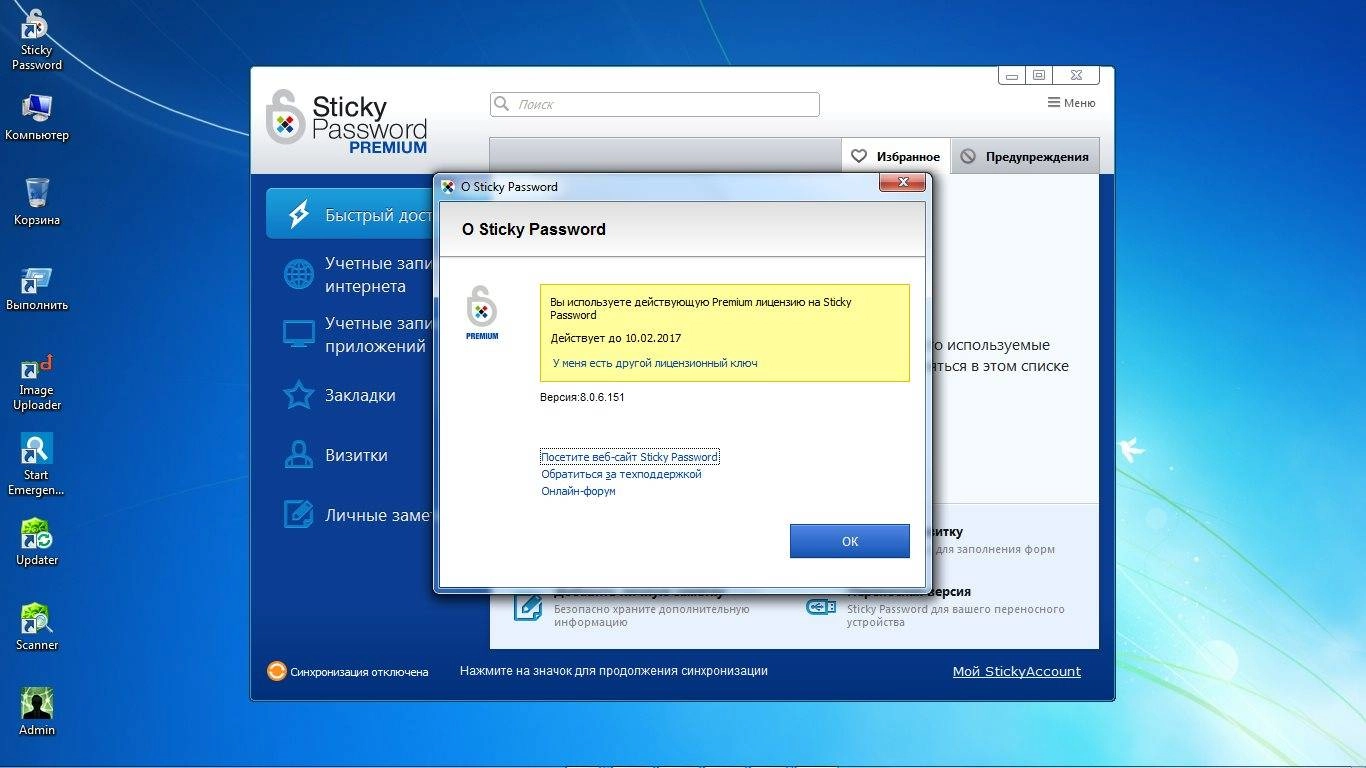Select Визитки in the sidebar
The width and height of the screenshot is (1366, 768).
coord(350,455)
